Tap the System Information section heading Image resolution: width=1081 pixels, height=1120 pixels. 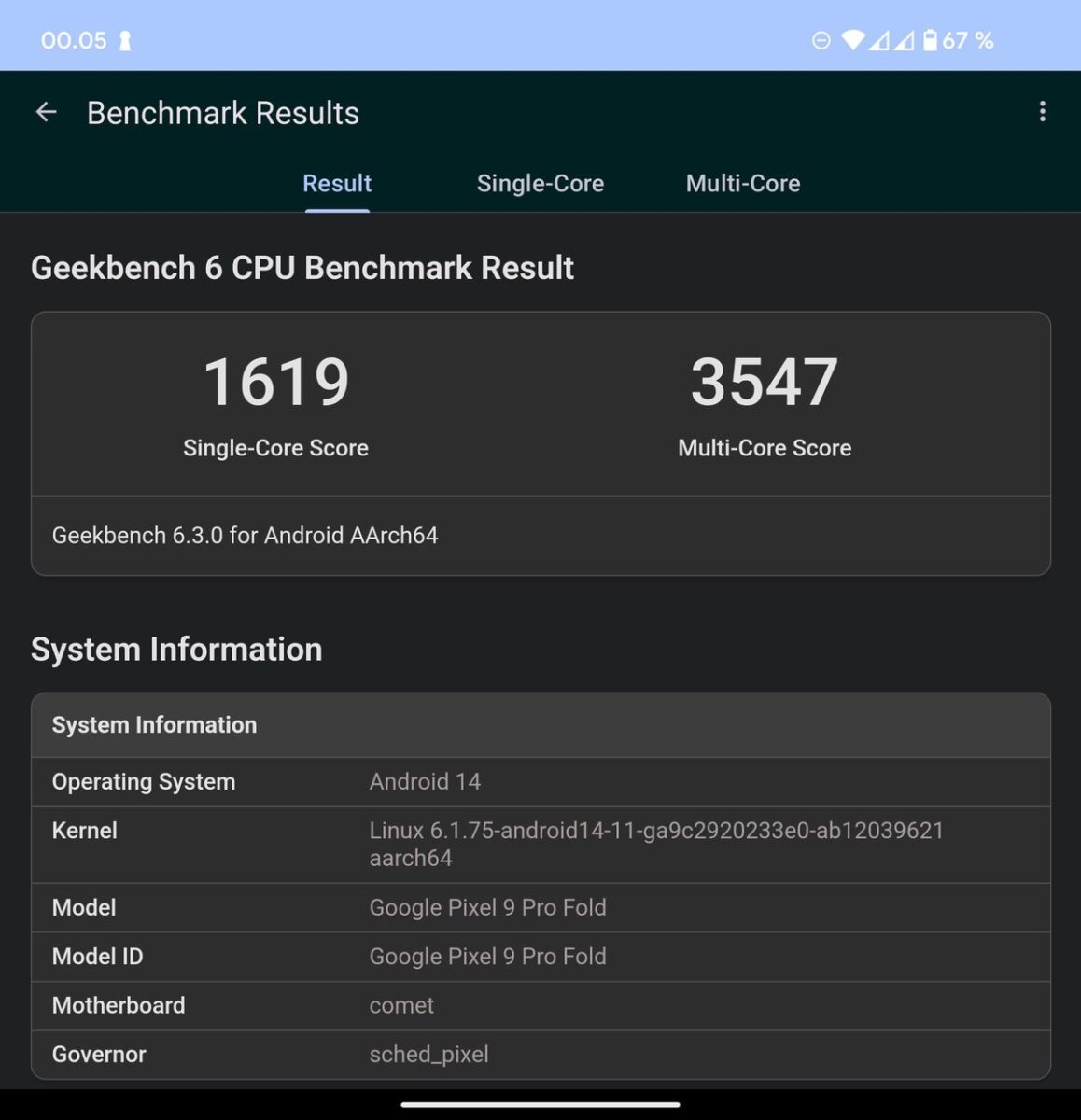coord(176,650)
